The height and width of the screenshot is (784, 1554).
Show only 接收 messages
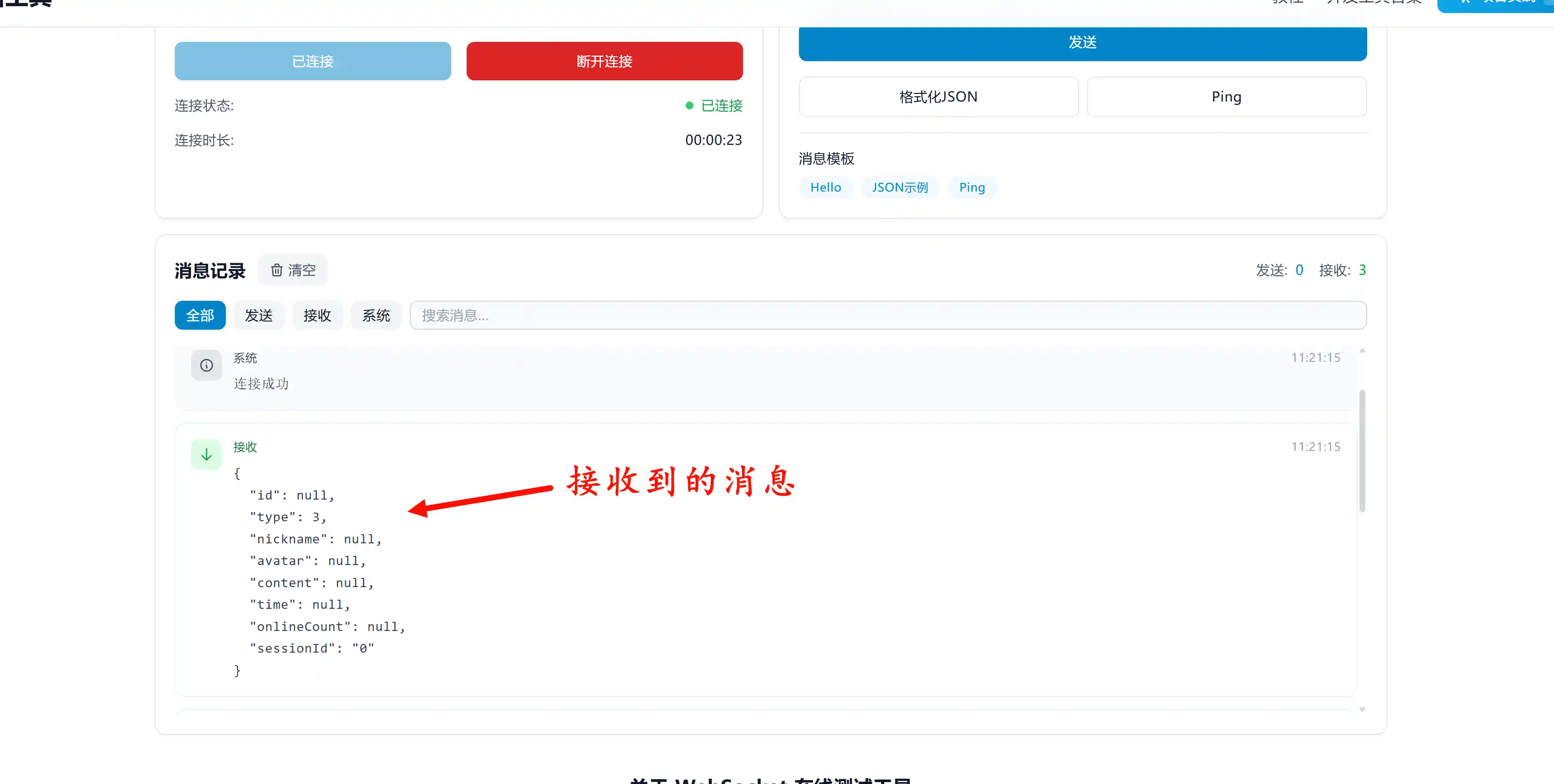click(317, 315)
